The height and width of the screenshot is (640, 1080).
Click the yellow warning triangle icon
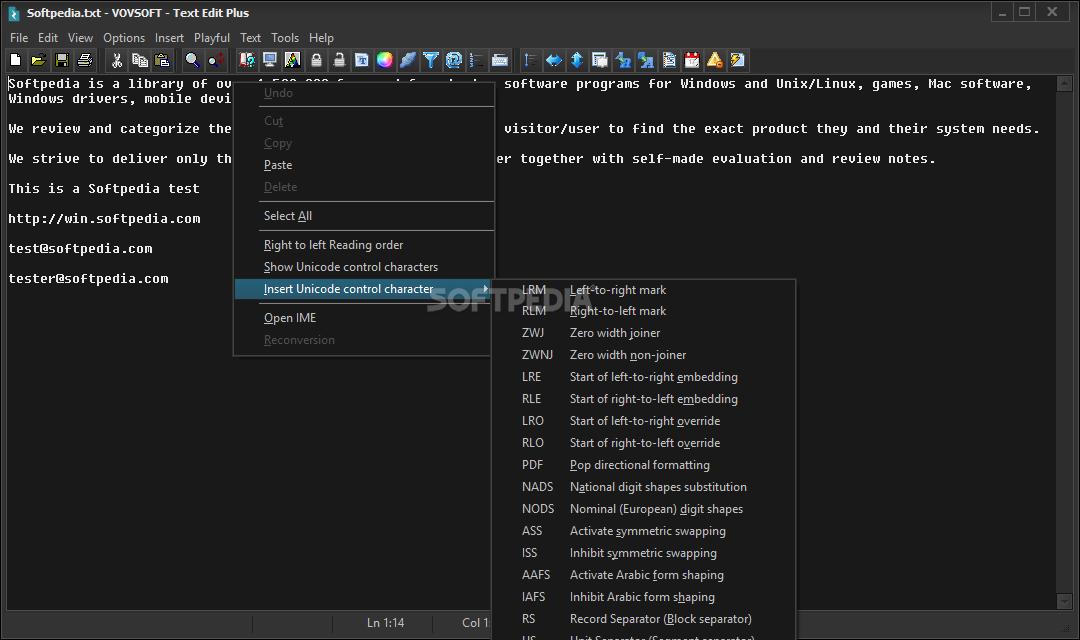715,61
